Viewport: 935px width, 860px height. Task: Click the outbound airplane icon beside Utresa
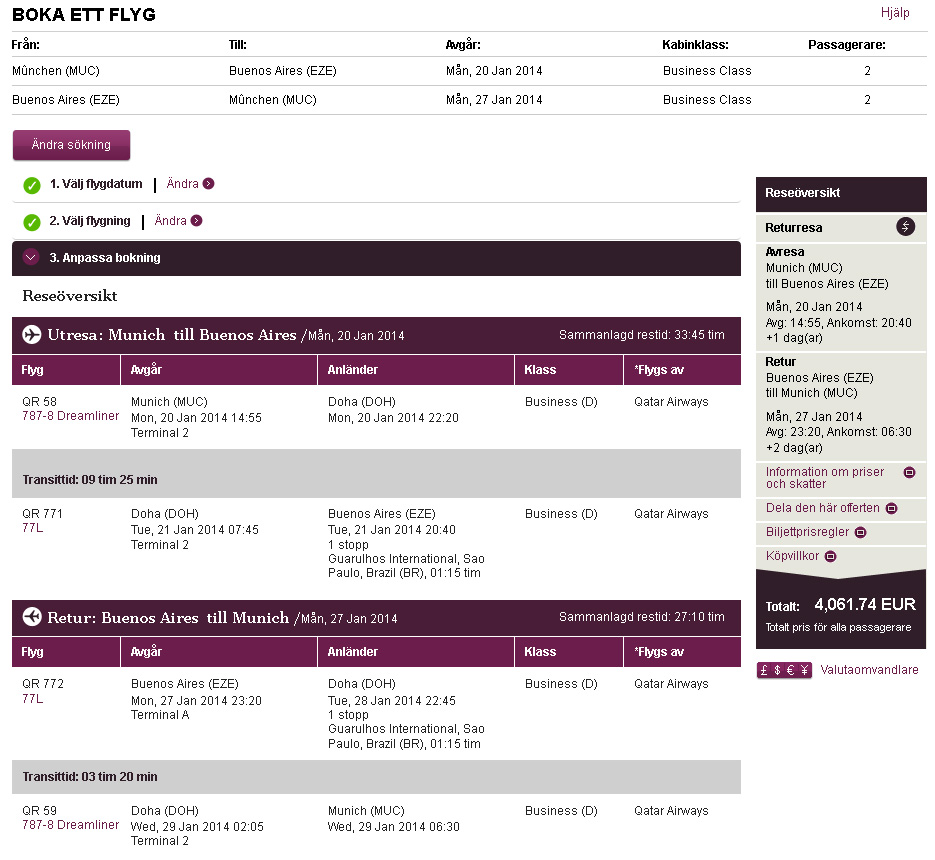coord(32,335)
